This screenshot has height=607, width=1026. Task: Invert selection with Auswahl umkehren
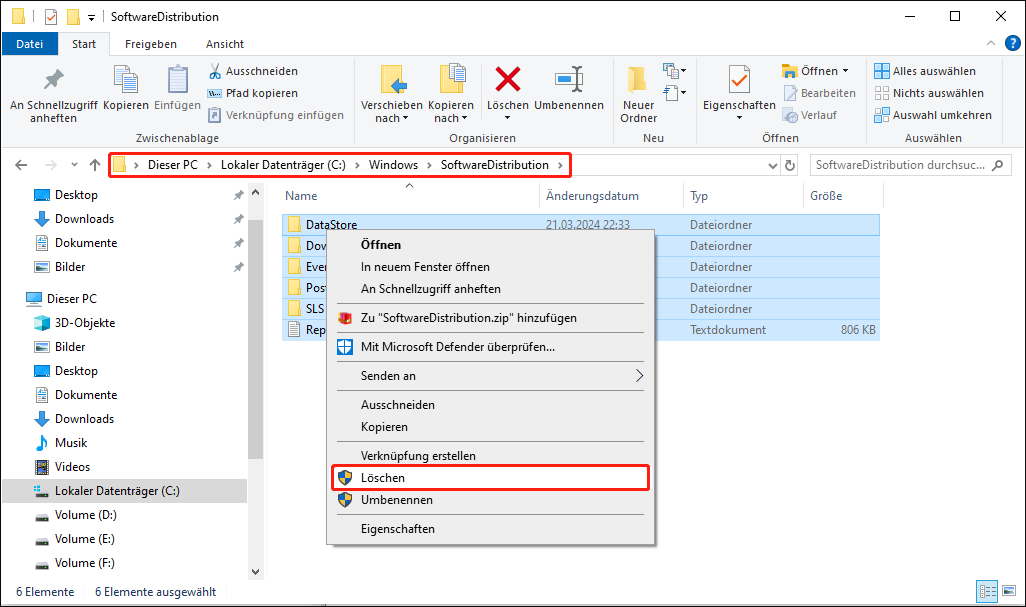(x=933, y=115)
